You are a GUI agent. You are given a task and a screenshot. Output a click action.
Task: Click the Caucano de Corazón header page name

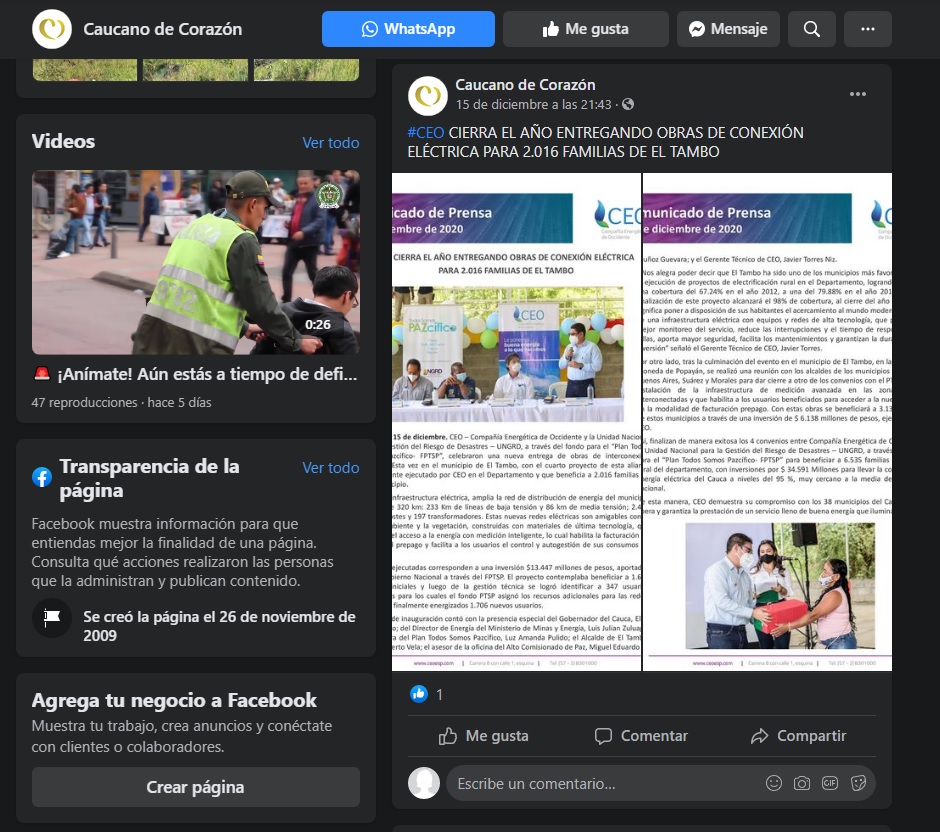tap(162, 29)
